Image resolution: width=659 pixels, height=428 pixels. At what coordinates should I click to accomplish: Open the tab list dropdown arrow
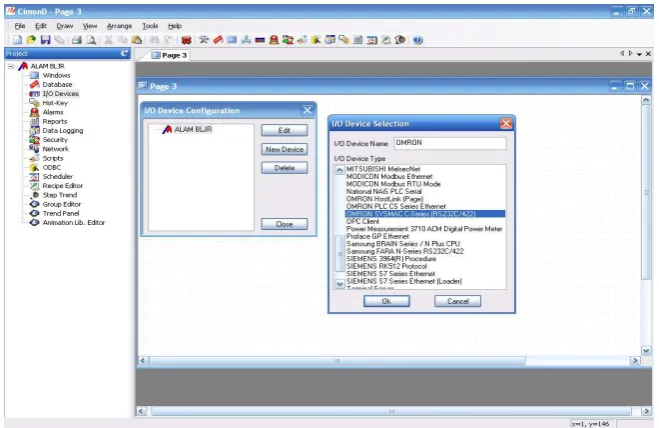[x=639, y=54]
